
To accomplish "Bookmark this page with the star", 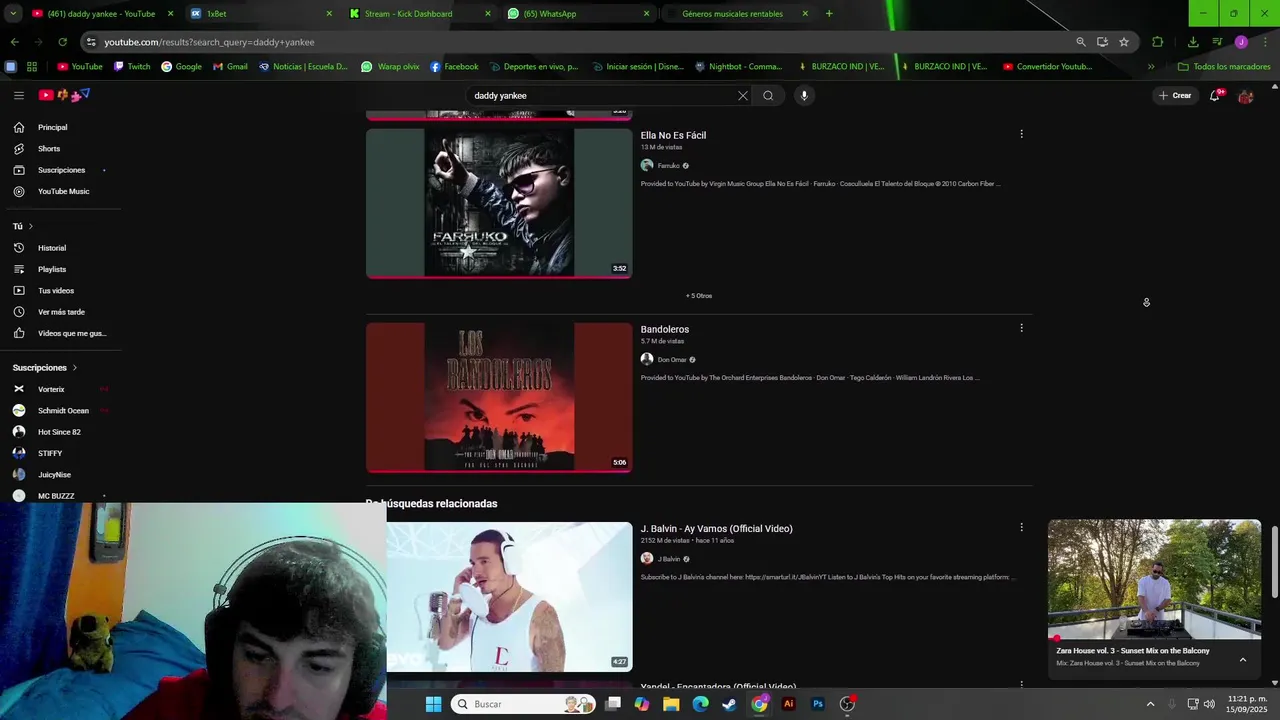I will click(x=1124, y=42).
